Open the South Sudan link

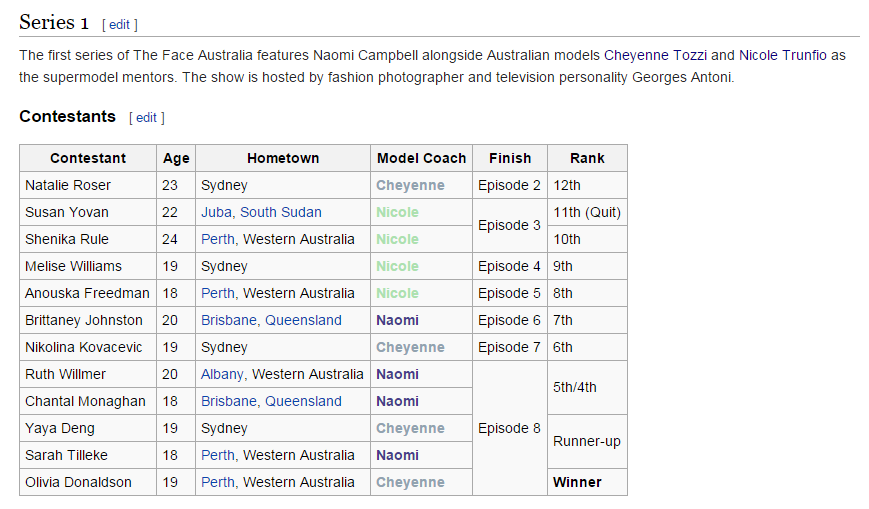(280, 212)
